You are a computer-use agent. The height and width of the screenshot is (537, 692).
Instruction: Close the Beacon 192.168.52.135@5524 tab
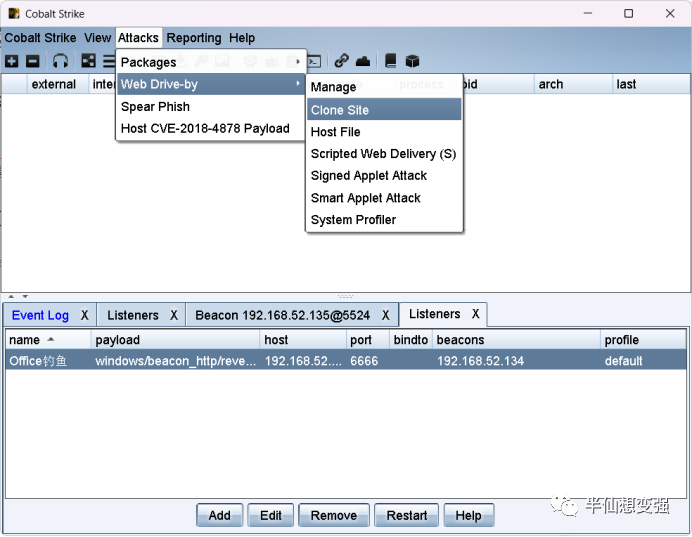click(x=386, y=315)
